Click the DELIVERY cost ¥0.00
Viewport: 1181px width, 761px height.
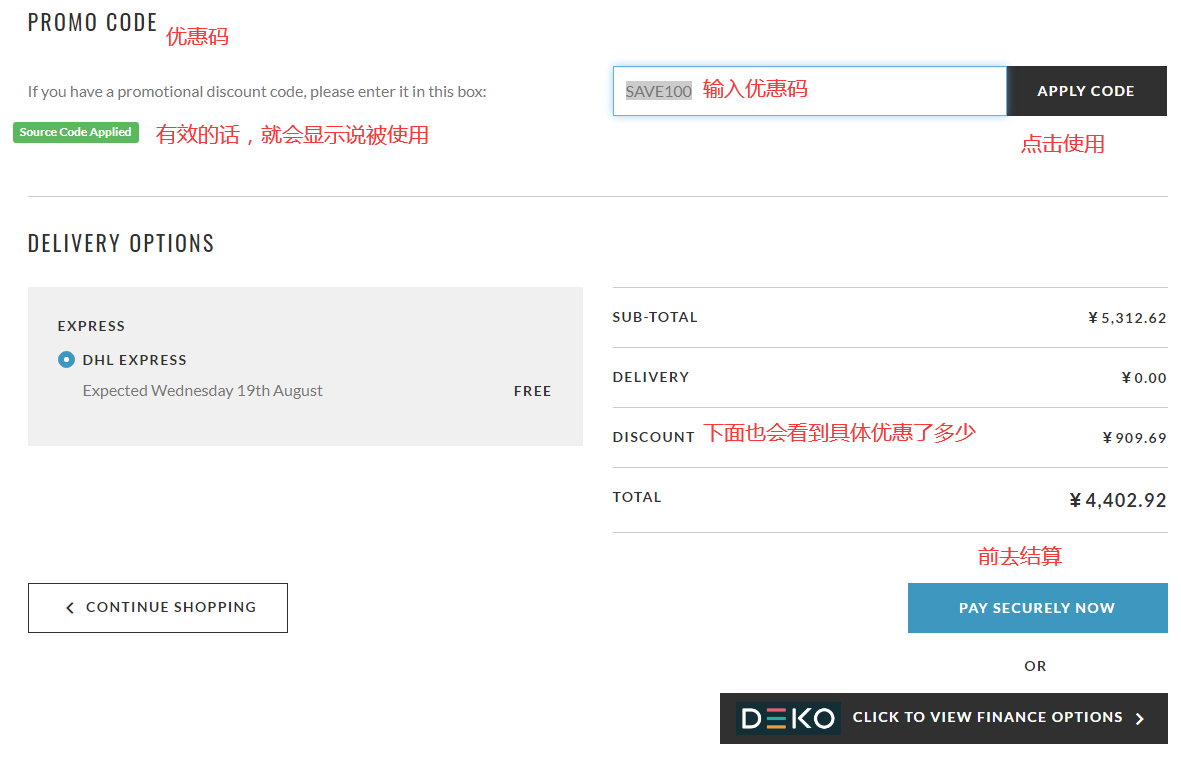click(1143, 378)
